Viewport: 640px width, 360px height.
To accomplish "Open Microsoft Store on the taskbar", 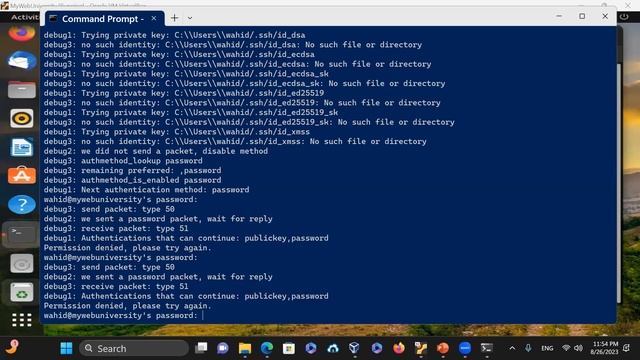I will coord(289,349).
